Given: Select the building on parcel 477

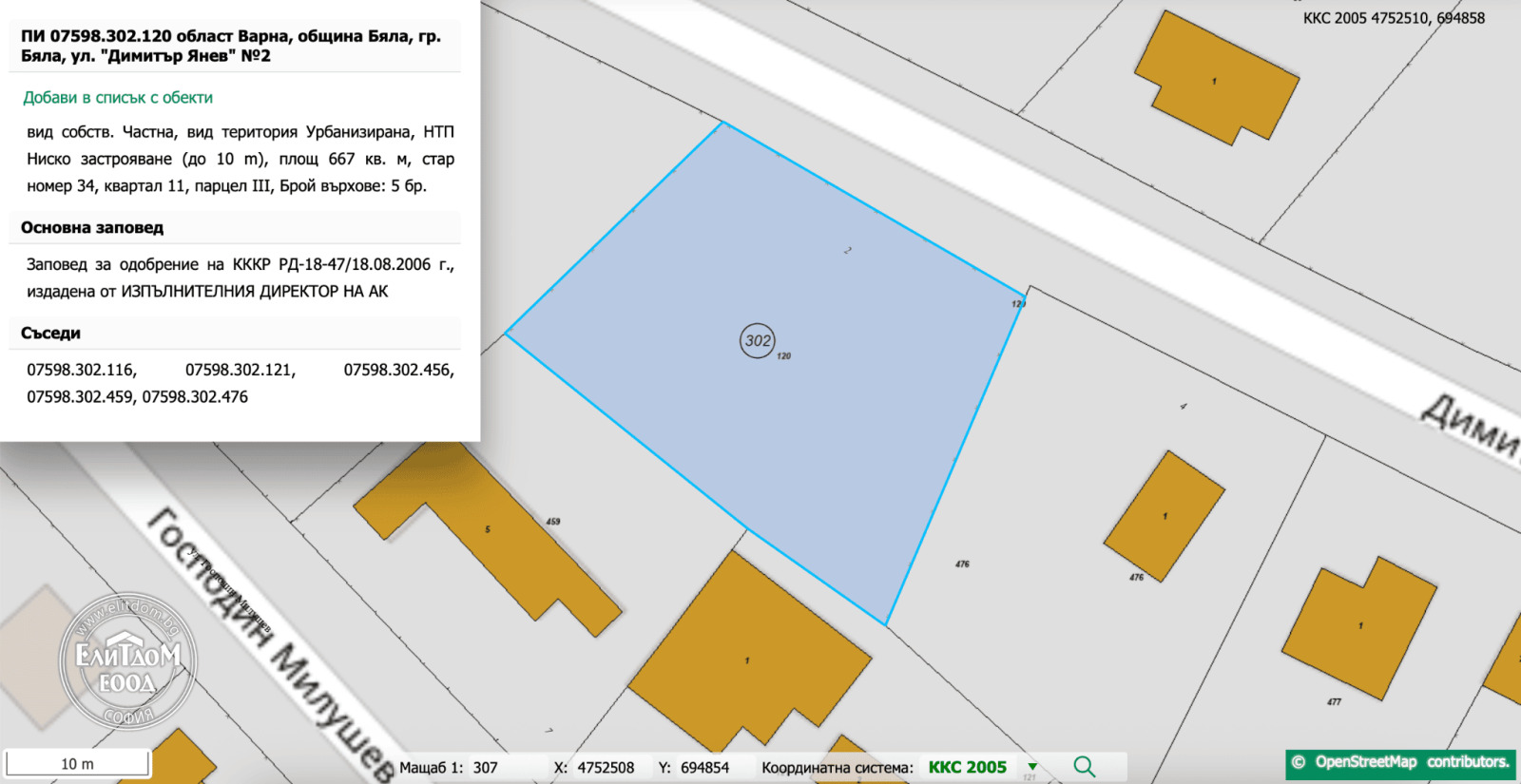Looking at the screenshot, I should tap(1358, 629).
